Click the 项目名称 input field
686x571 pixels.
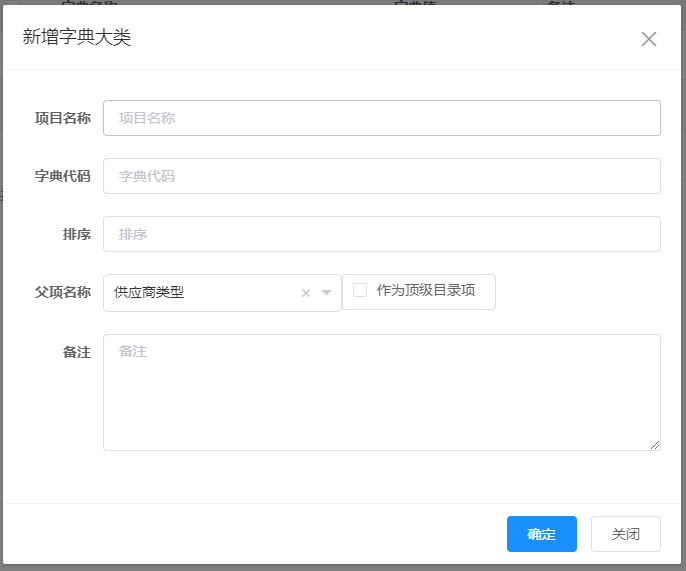382,118
